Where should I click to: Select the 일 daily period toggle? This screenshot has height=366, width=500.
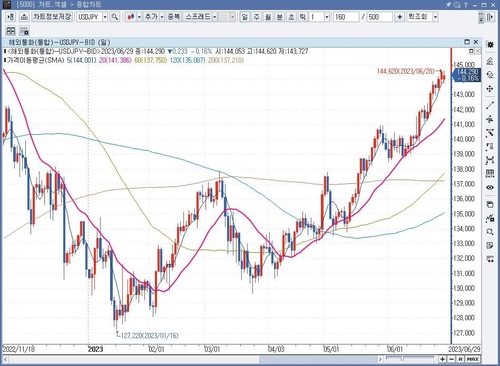[x=245, y=17]
